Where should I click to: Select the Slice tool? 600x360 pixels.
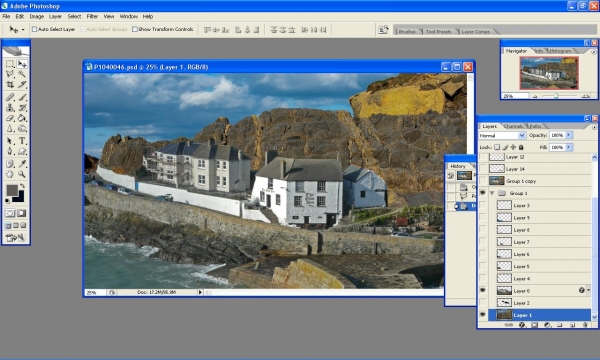[22, 84]
